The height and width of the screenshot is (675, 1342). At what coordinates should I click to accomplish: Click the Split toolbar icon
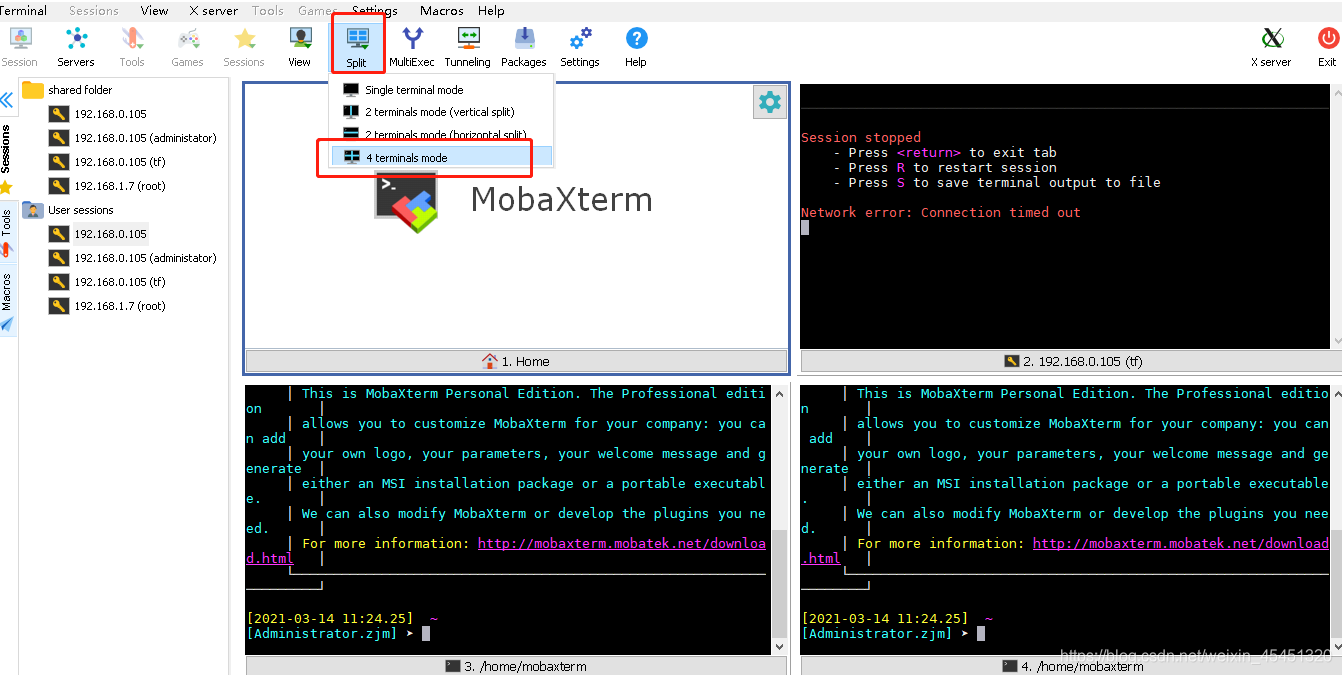coord(357,46)
